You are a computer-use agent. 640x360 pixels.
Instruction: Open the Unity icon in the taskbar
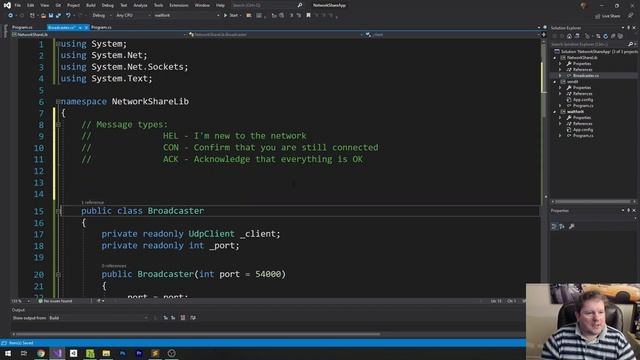[x=73, y=353]
